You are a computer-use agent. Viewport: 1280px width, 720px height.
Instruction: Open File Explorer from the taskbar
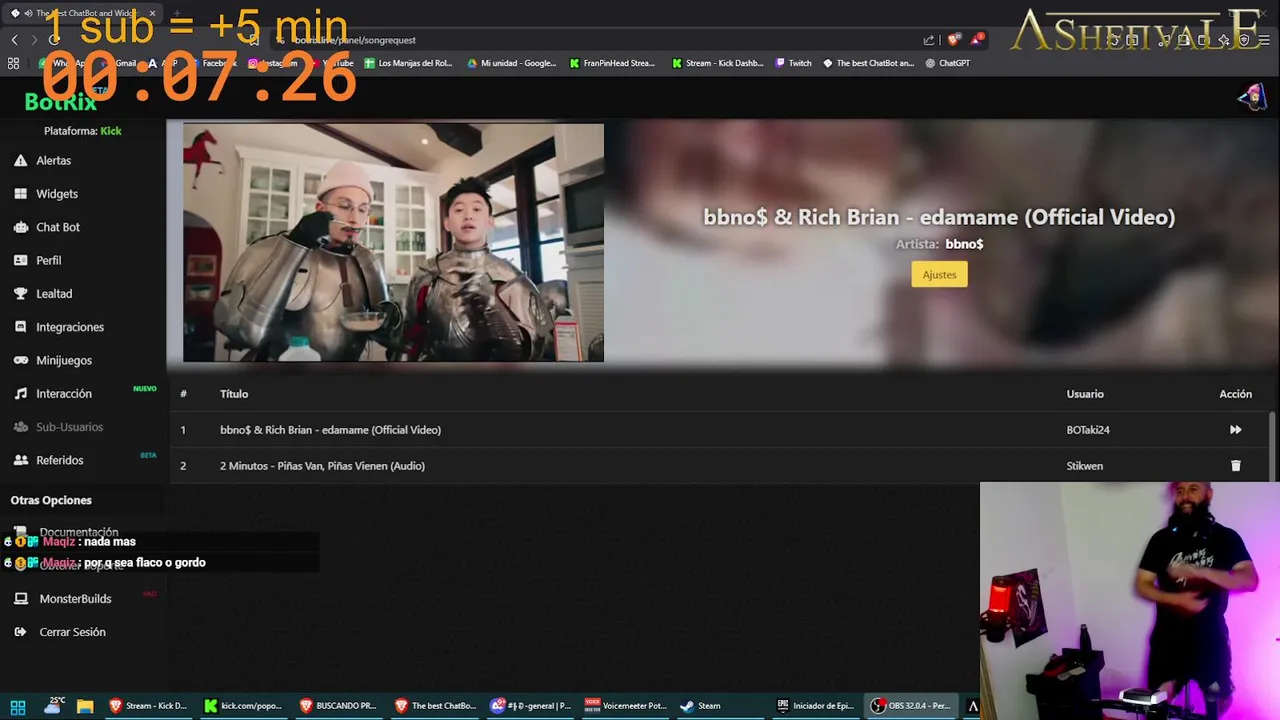point(84,706)
